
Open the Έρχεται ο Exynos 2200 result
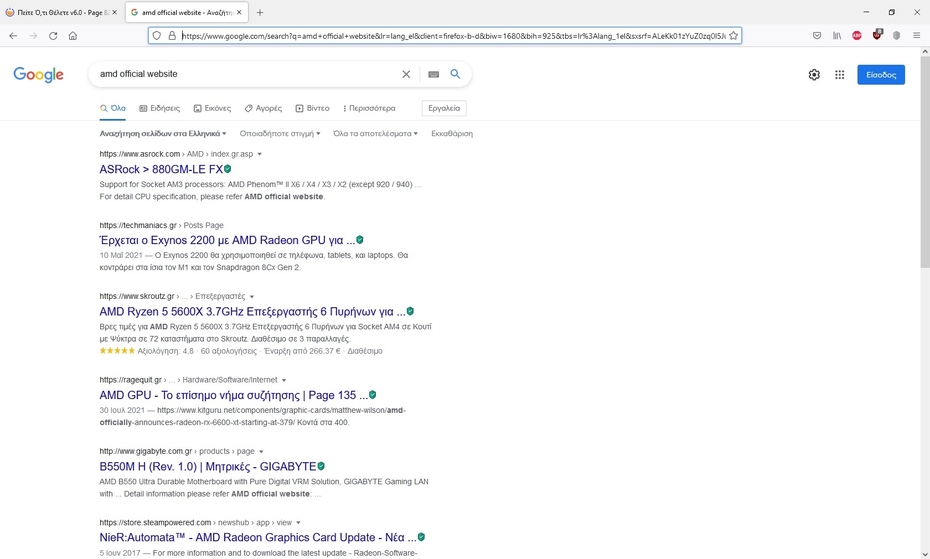(x=227, y=240)
